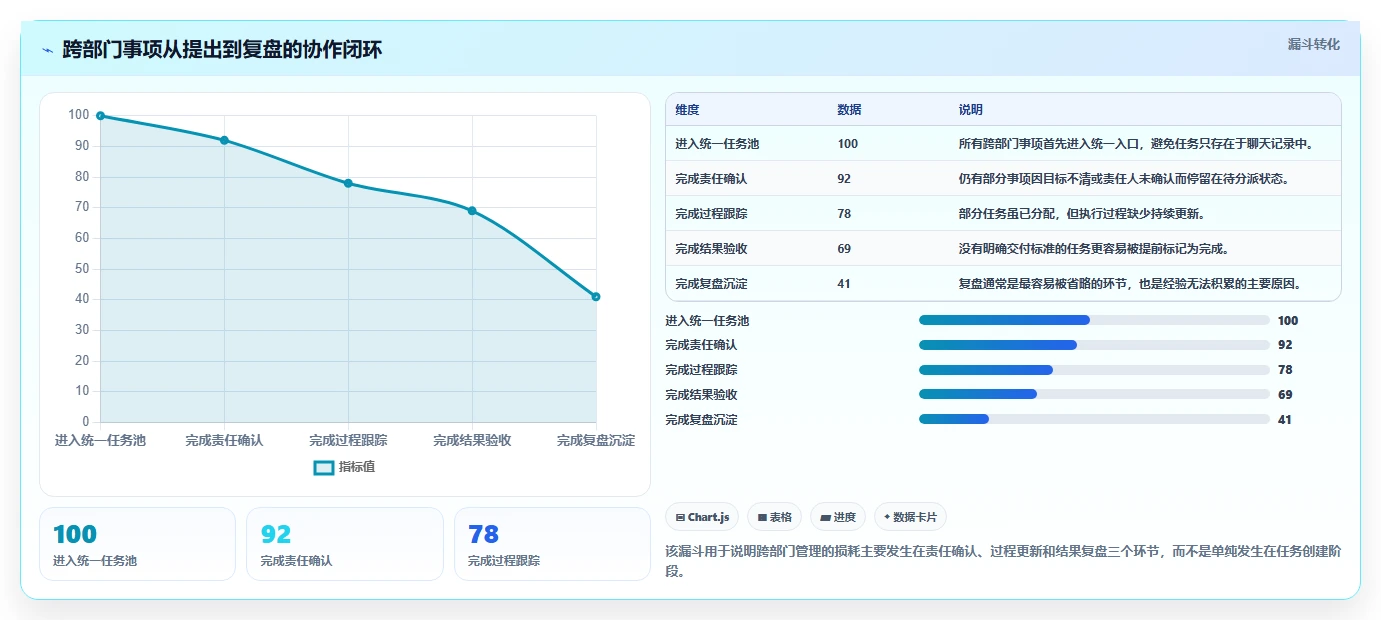Click x-axis label 进入统一任务池
Image resolution: width=1381 pixels, height=620 pixels.
point(100,440)
